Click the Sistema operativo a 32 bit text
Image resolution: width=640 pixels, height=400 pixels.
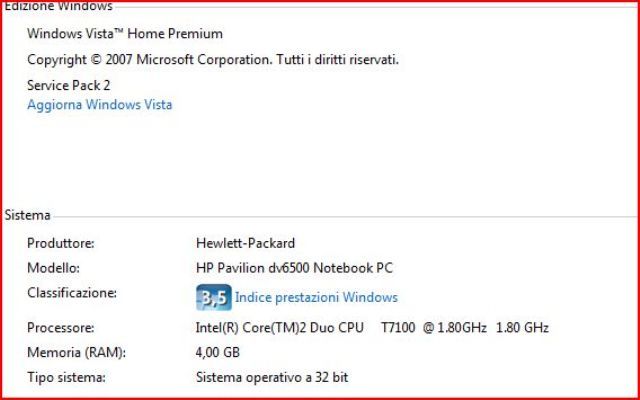click(x=272, y=377)
